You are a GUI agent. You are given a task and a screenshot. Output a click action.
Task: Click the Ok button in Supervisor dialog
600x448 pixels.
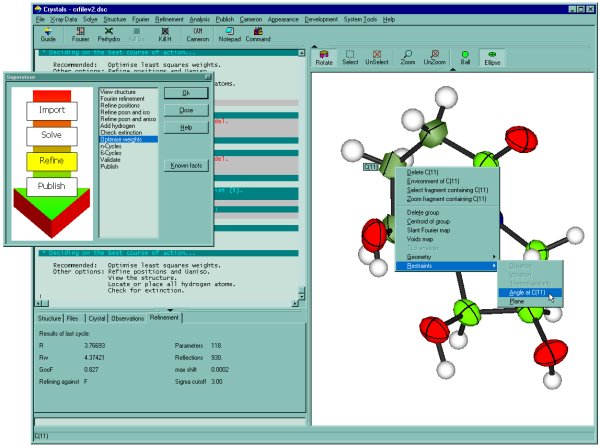[186, 92]
